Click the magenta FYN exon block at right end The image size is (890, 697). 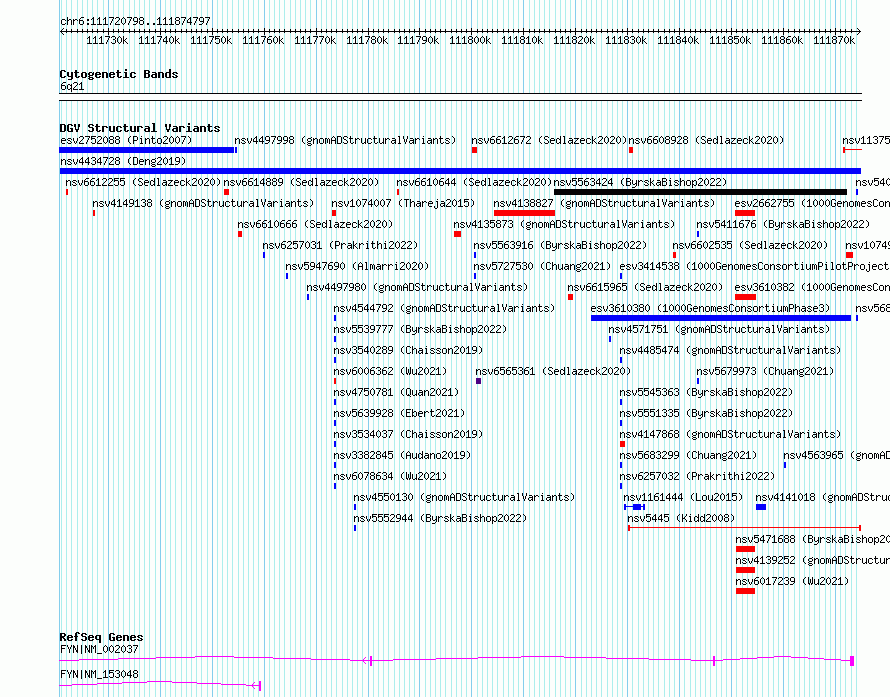pyautogui.click(x=852, y=660)
